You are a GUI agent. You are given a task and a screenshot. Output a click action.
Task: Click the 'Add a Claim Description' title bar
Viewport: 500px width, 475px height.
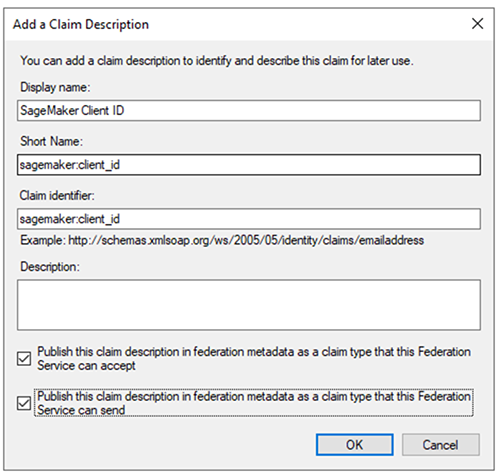click(x=81, y=24)
